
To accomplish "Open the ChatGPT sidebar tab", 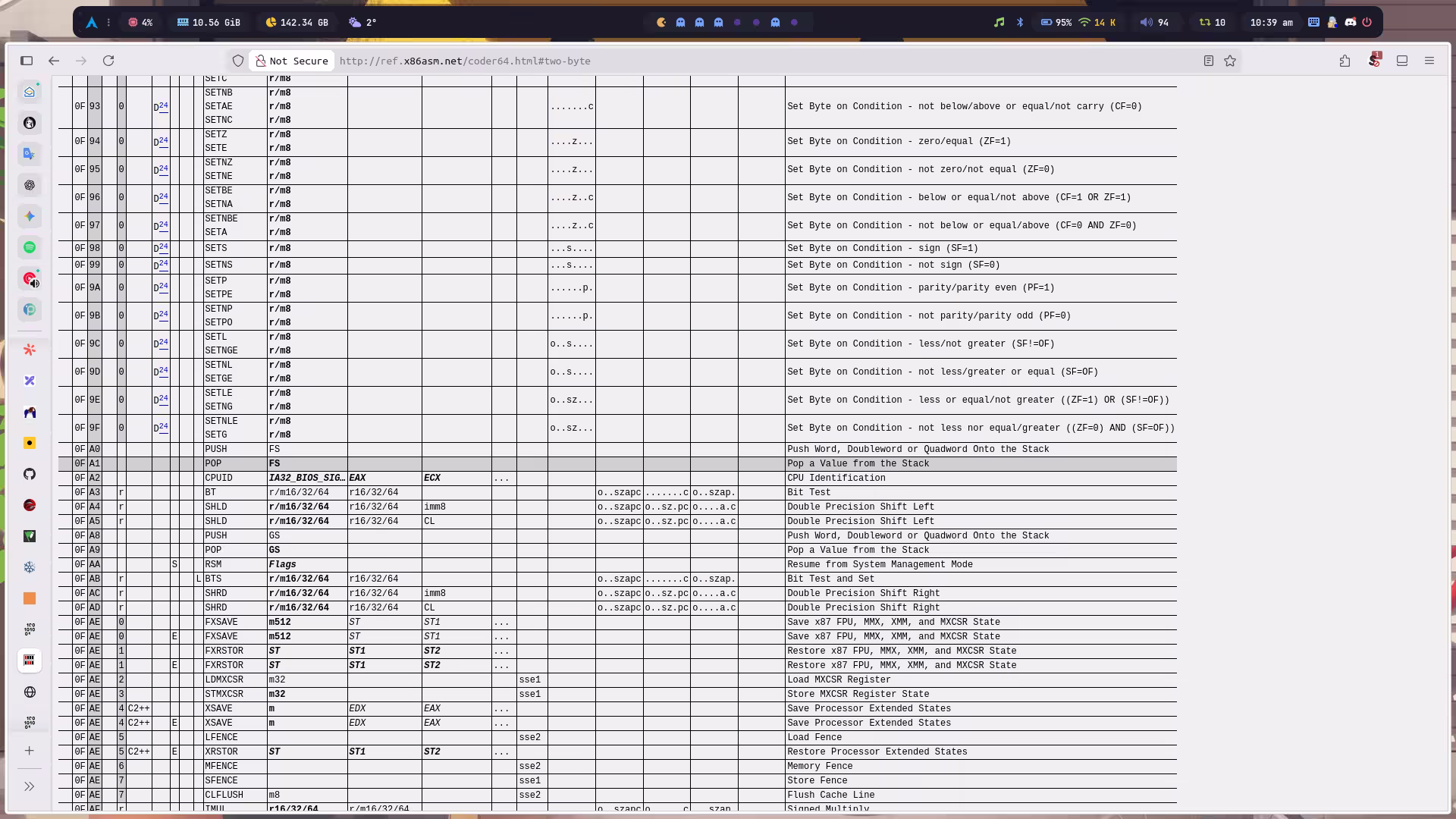I will [30, 185].
